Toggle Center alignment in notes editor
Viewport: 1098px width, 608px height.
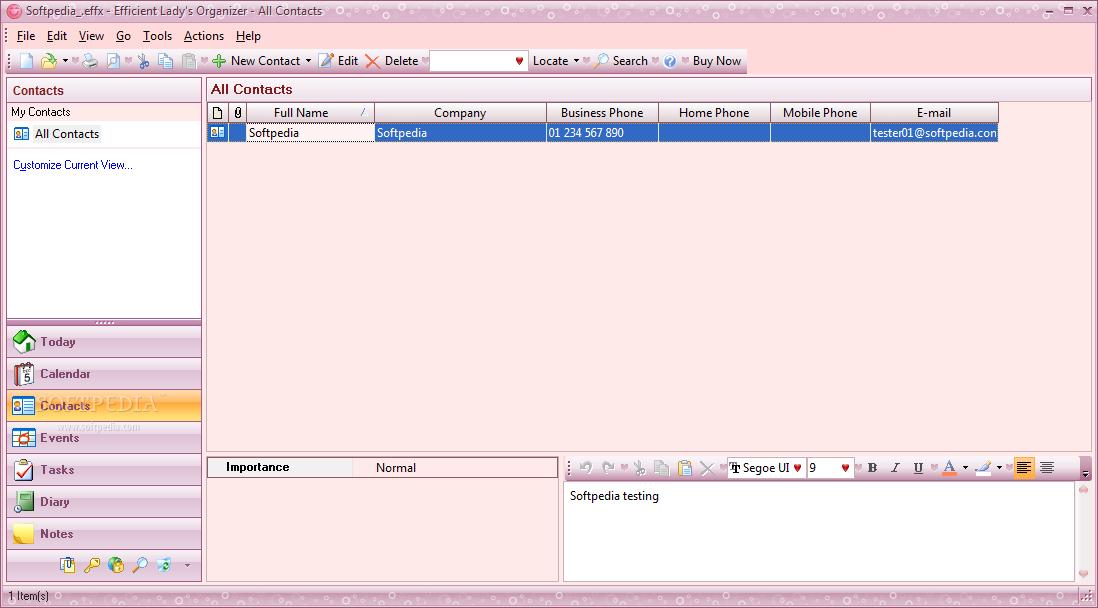pos(1047,468)
